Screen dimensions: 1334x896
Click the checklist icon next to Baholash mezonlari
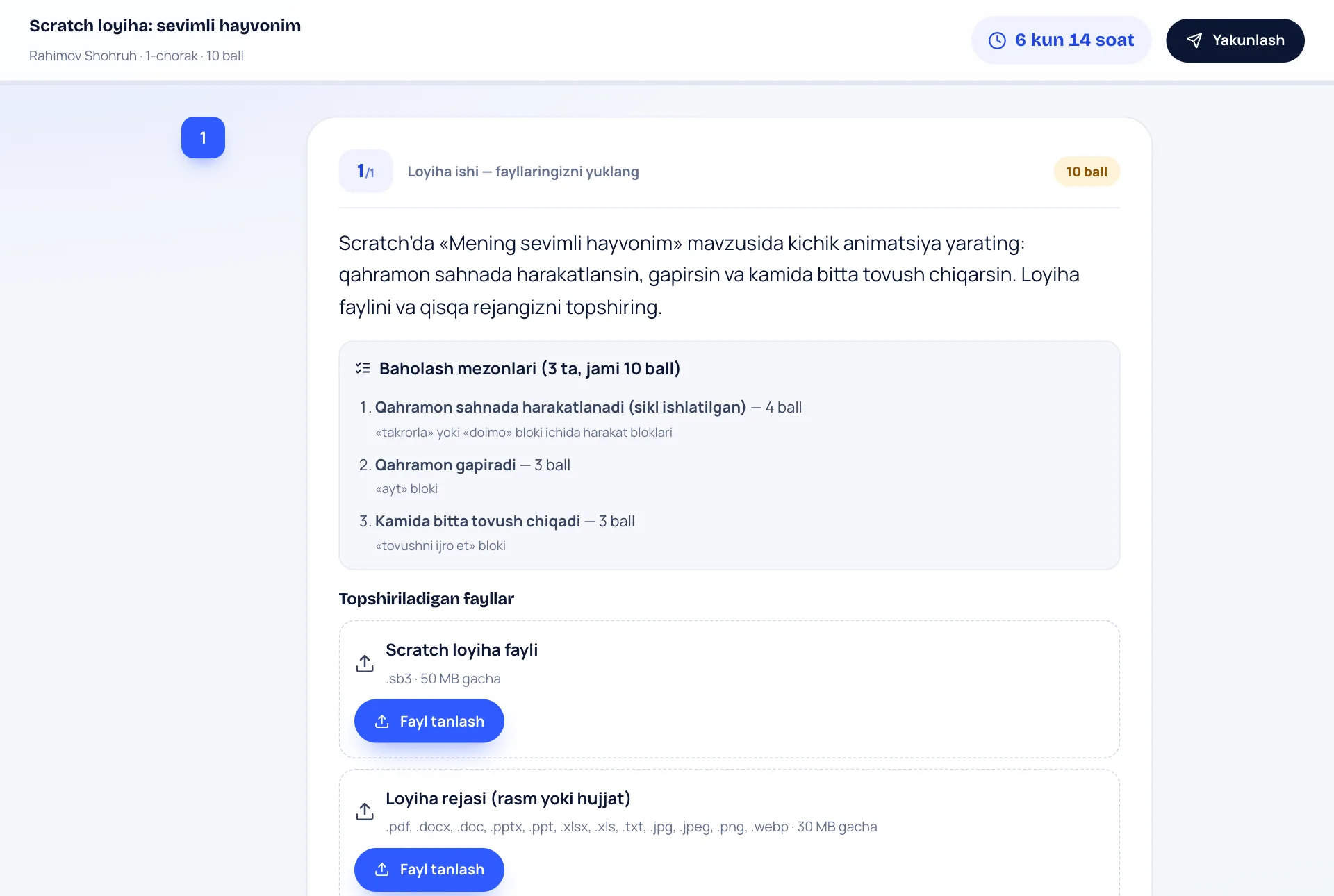coord(363,368)
